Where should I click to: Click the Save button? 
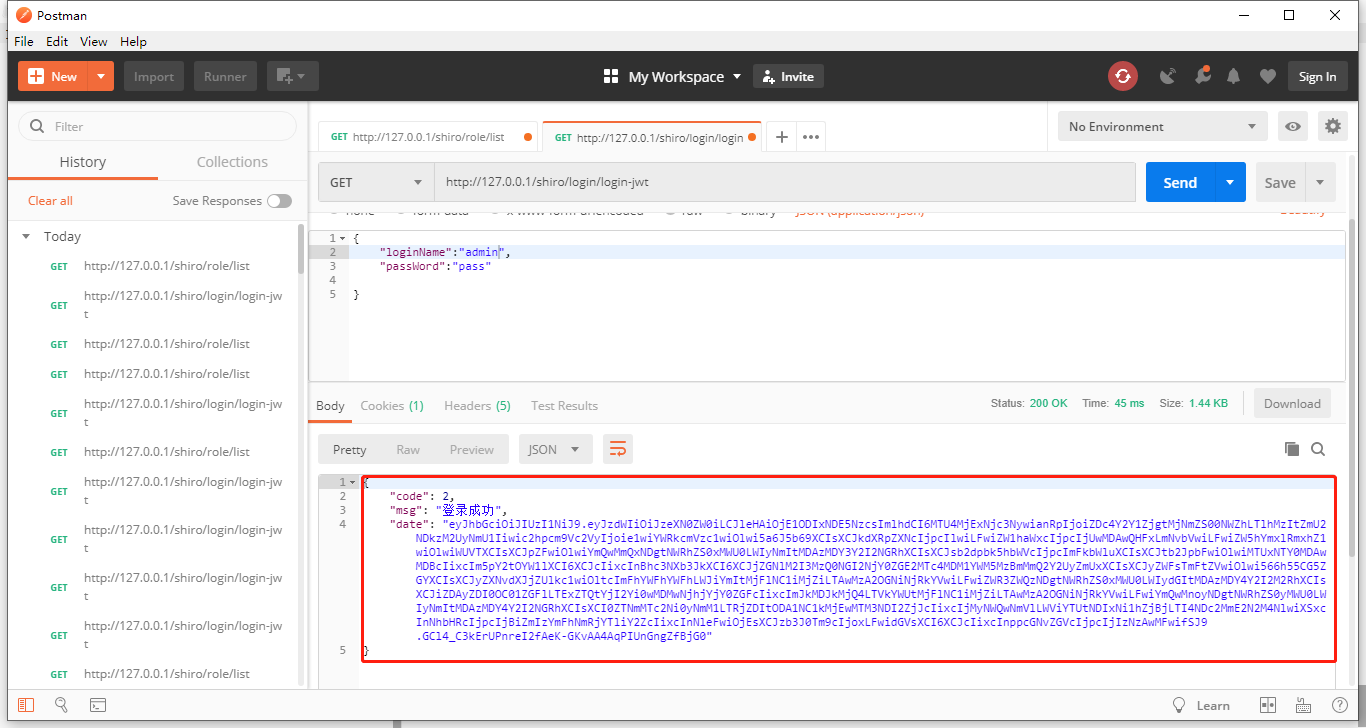point(1280,183)
